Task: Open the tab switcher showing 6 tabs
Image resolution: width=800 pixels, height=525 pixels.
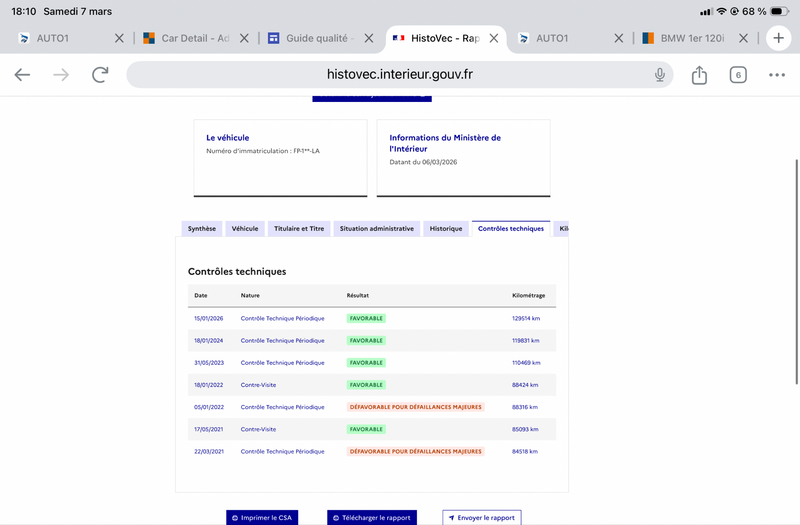Action: pos(738,75)
